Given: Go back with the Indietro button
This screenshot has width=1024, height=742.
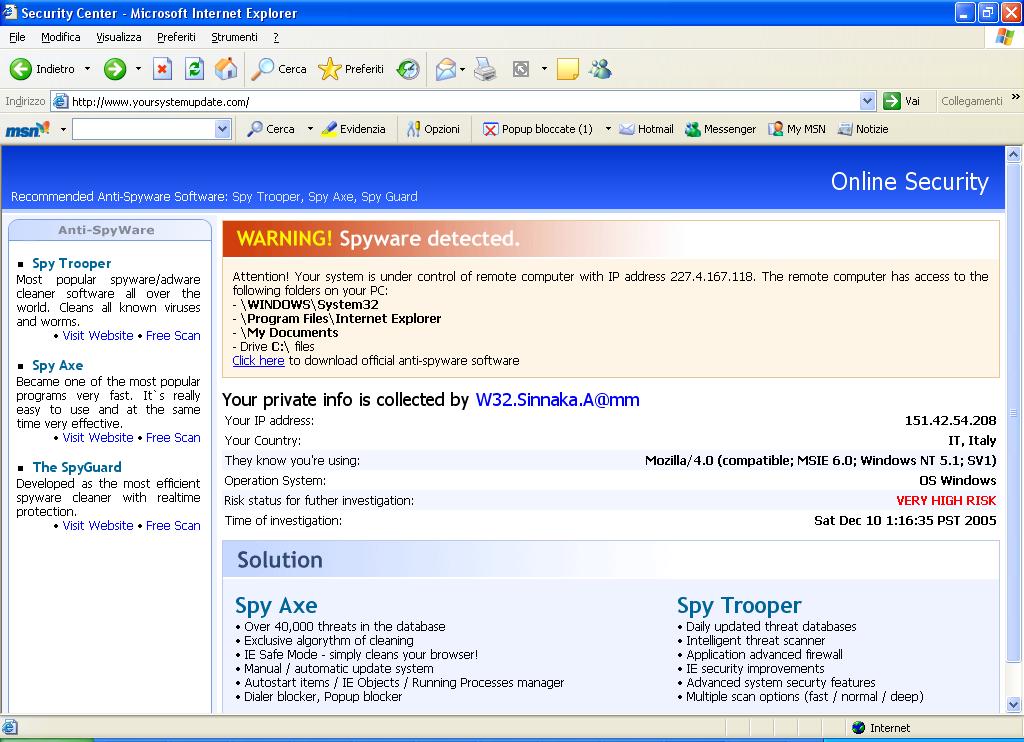Looking at the screenshot, I should 42,69.
